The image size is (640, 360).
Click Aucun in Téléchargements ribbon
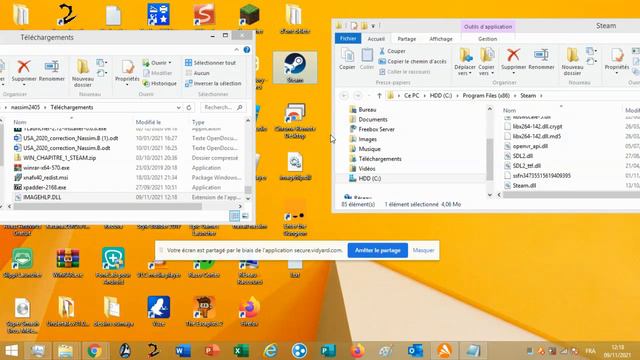click(198, 73)
